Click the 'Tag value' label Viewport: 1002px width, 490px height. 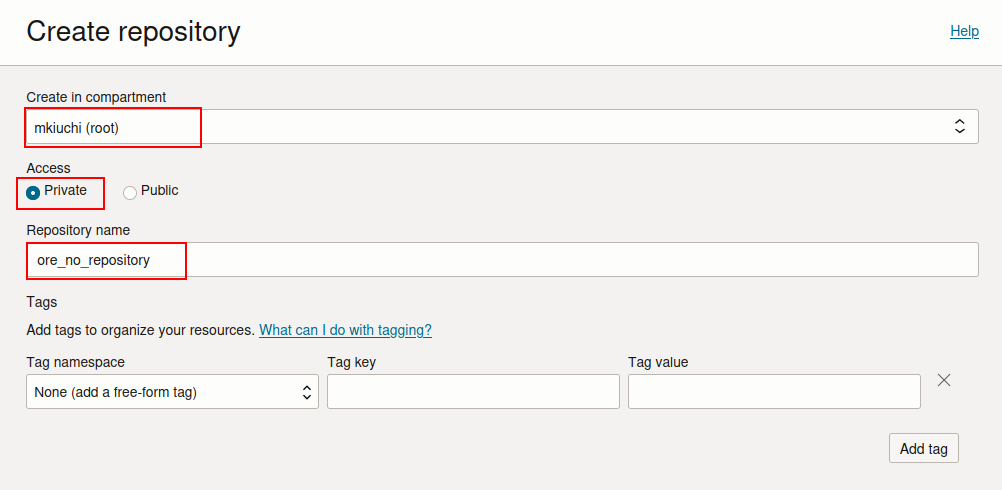[658, 362]
